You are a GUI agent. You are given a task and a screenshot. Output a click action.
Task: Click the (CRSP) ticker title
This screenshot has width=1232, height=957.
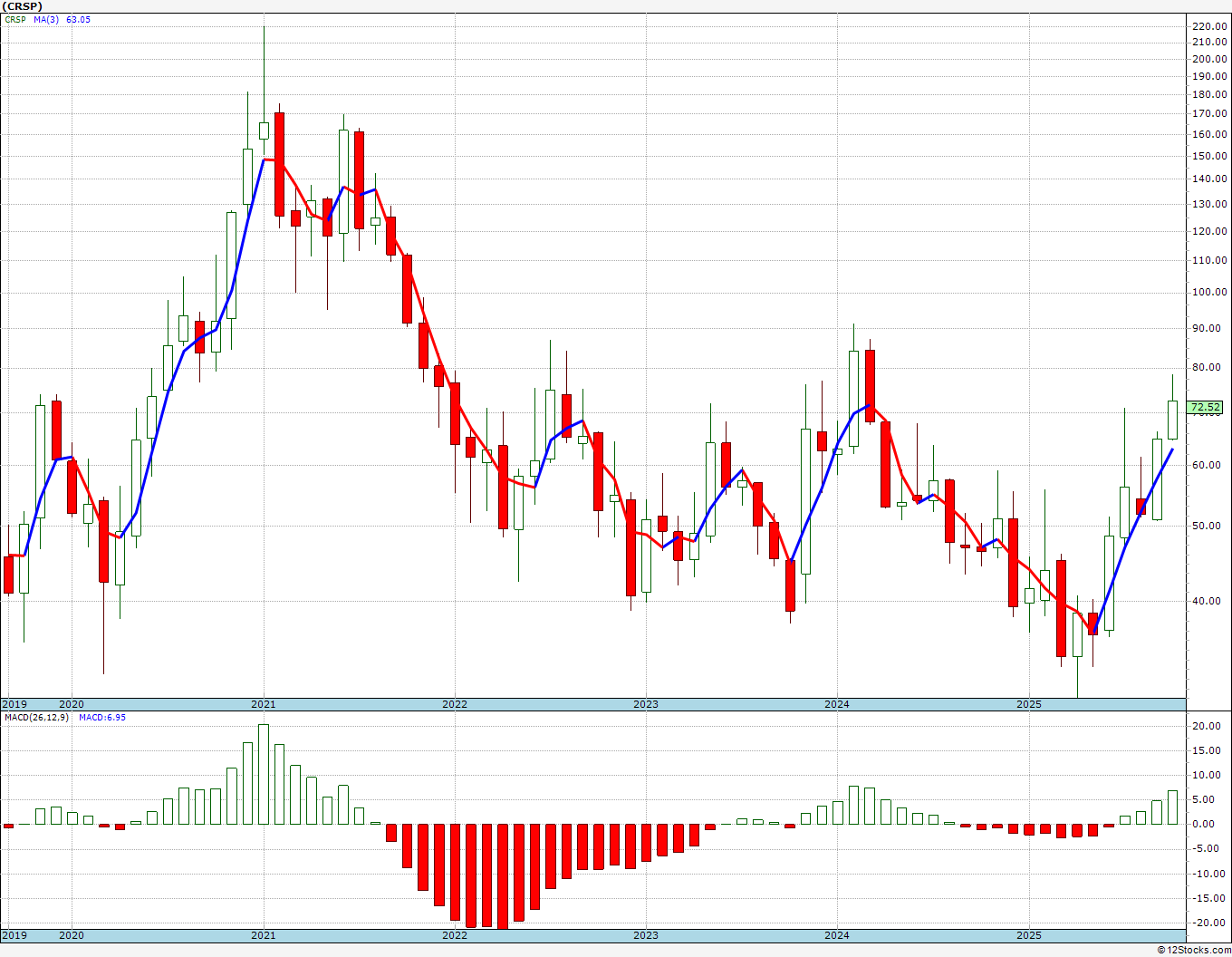coord(22,6)
